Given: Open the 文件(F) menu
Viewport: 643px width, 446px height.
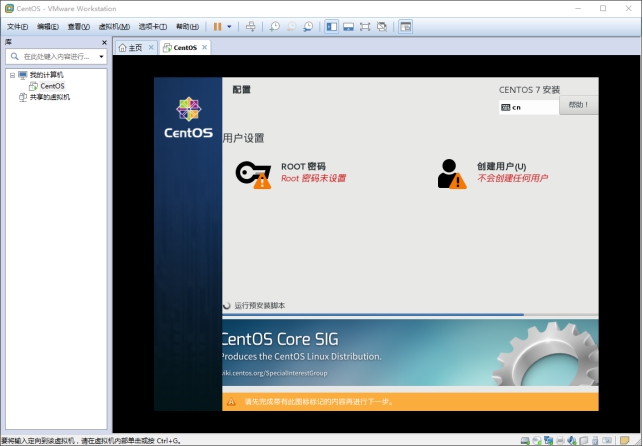Looking at the screenshot, I should [x=17, y=27].
